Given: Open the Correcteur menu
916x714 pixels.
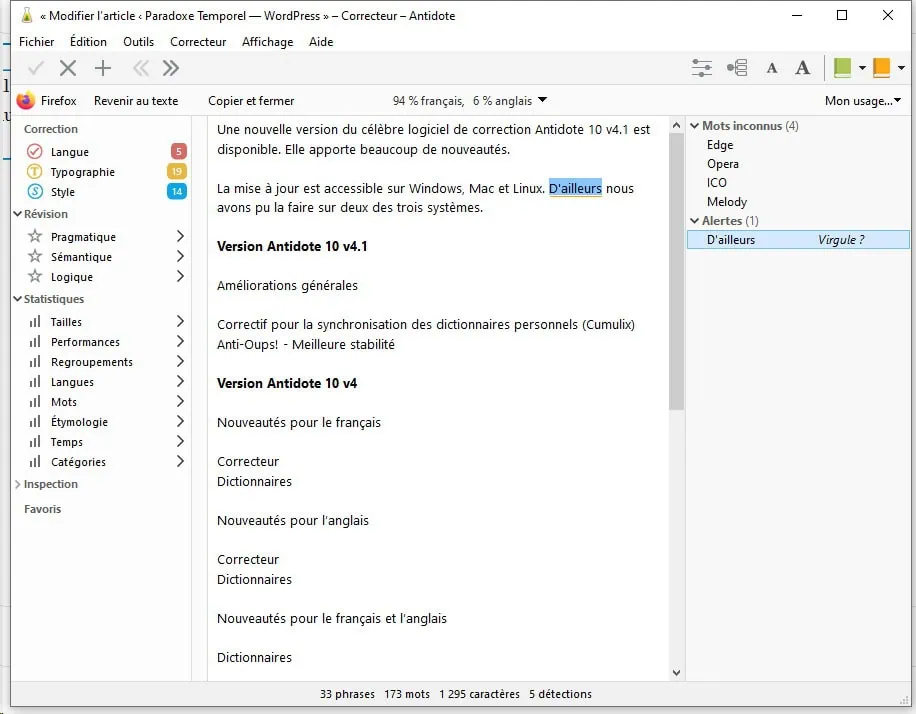Looking at the screenshot, I should [198, 42].
